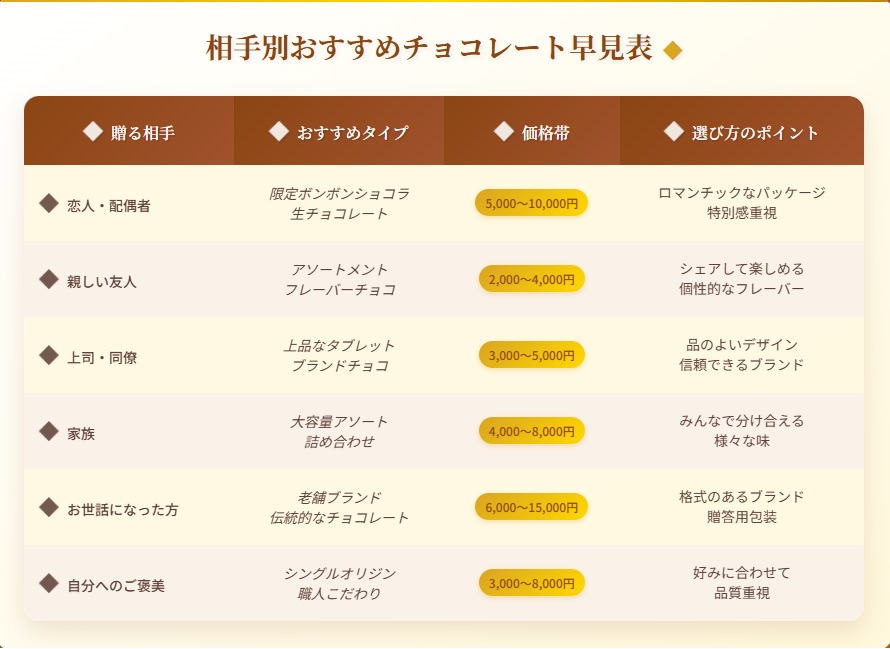The image size is (890, 649).
Task: Click the diamond icon in おすすめタイプ header
Action: (279, 131)
